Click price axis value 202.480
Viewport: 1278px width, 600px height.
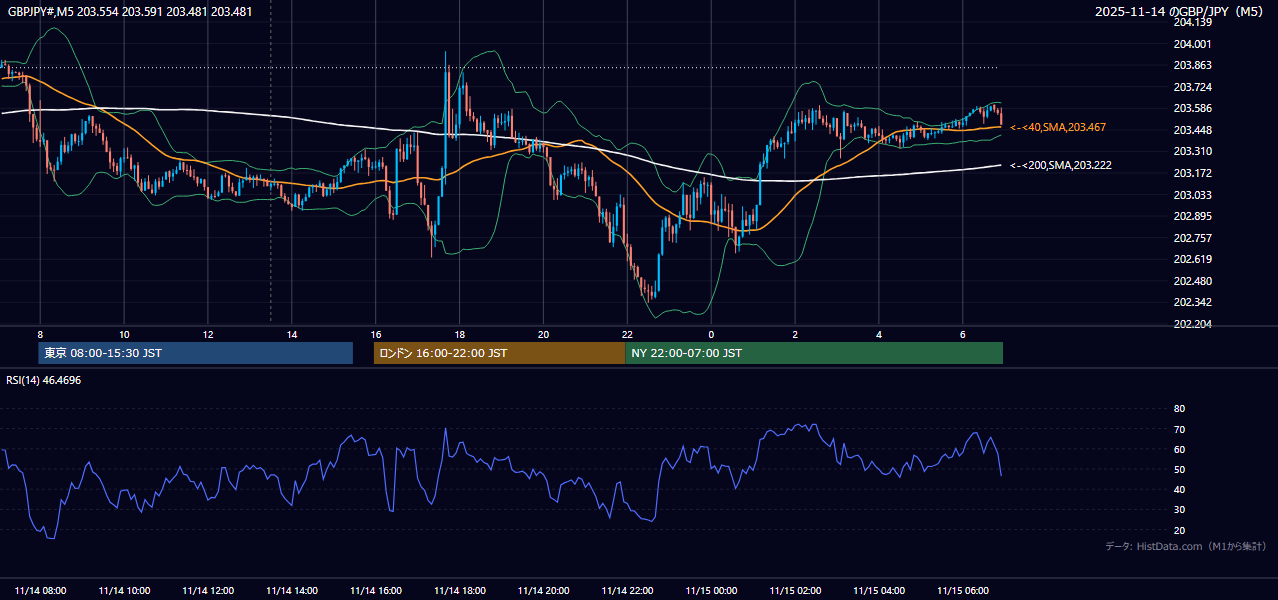[1192, 281]
